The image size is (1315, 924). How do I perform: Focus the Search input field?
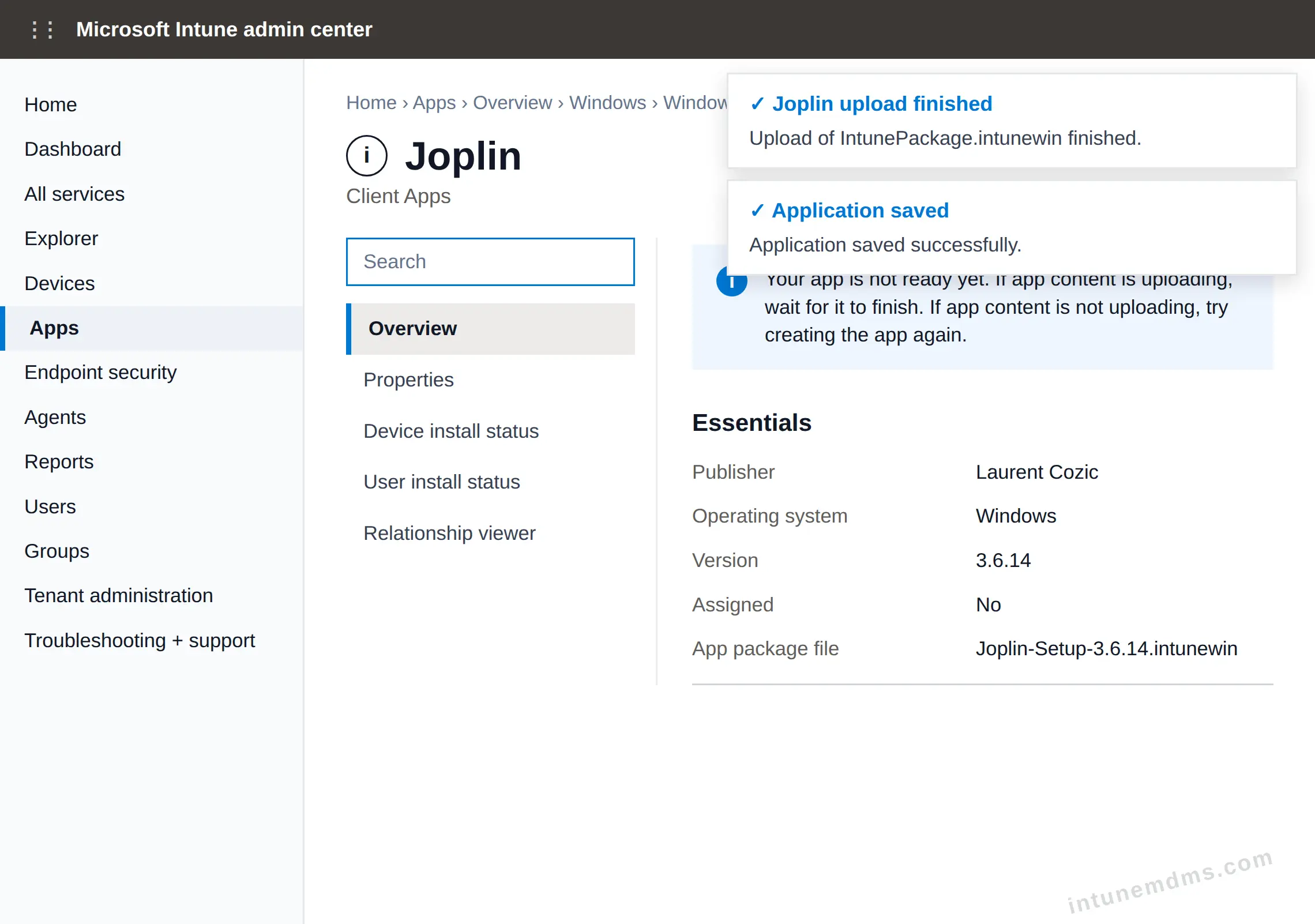click(x=490, y=262)
